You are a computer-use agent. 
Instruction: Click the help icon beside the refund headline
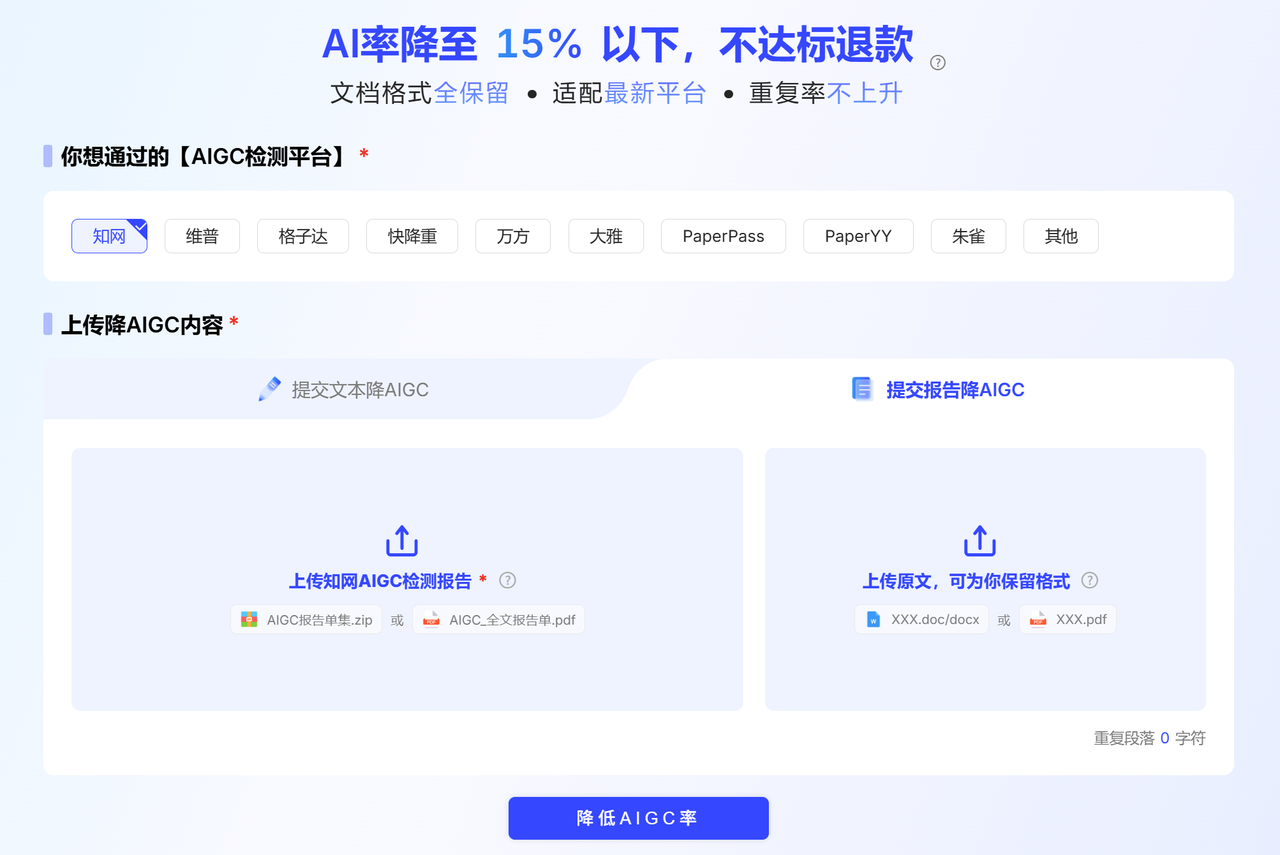937,63
